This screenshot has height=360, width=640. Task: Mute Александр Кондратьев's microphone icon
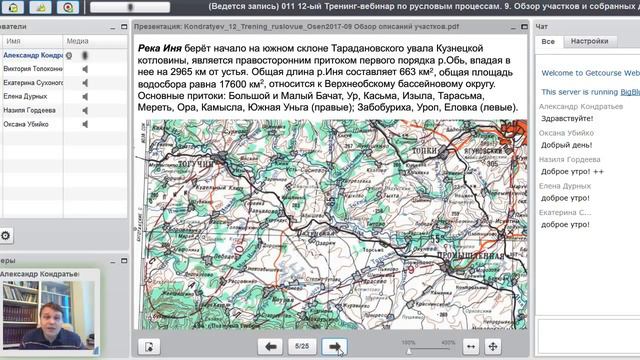85,56
